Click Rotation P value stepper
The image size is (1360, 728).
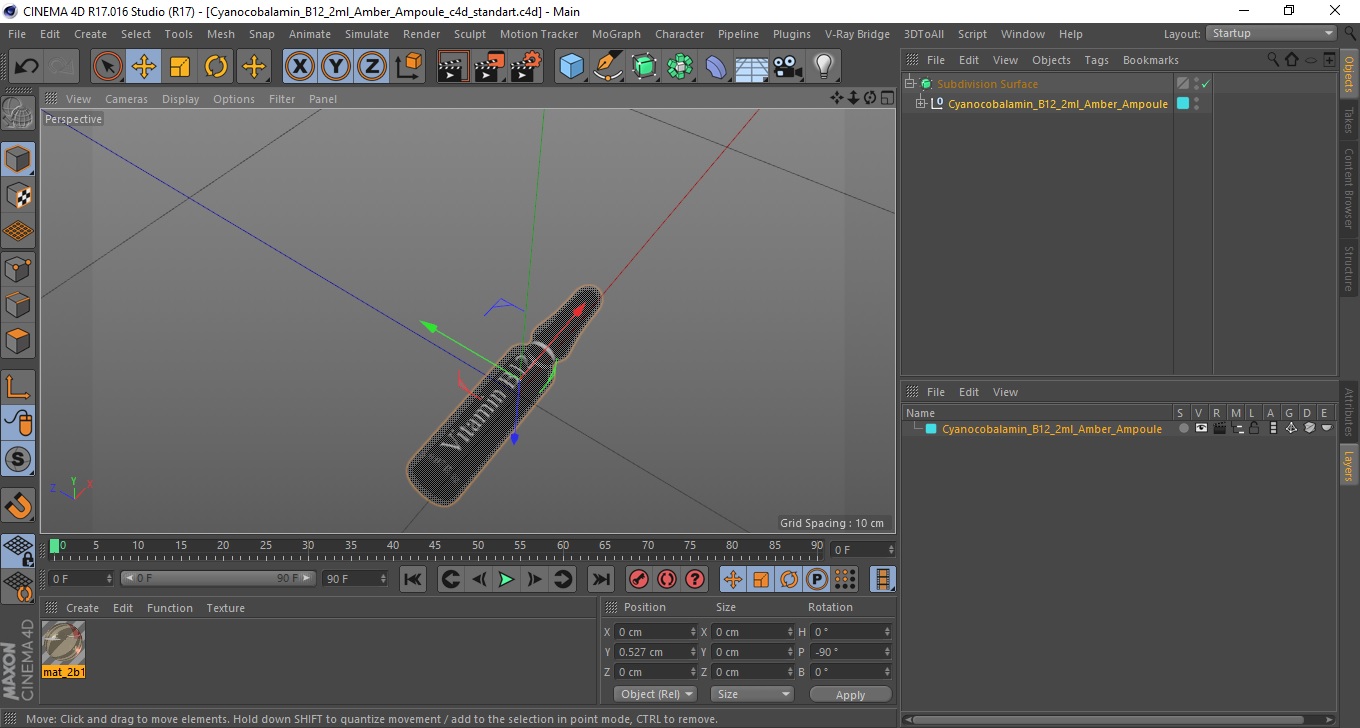click(887, 652)
